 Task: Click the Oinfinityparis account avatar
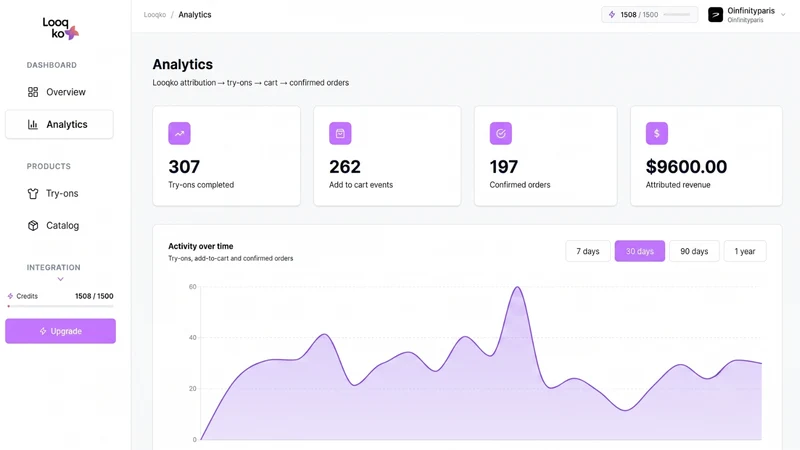click(x=716, y=15)
